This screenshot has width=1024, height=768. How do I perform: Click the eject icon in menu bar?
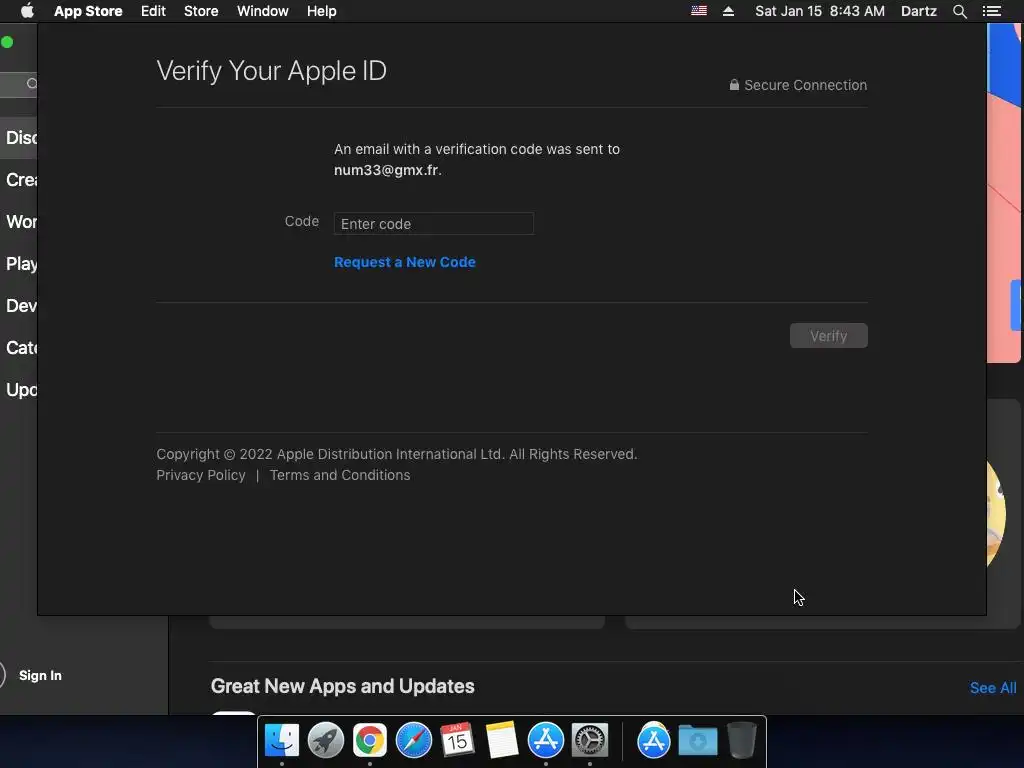pos(728,11)
